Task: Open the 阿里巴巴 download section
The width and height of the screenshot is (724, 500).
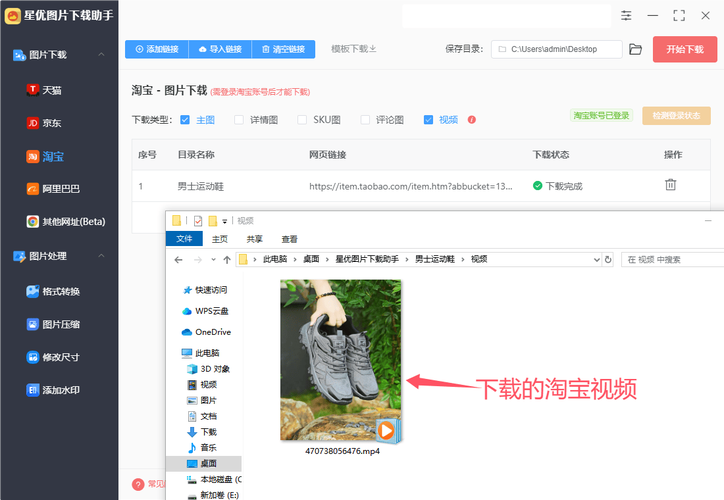Action: [53, 189]
